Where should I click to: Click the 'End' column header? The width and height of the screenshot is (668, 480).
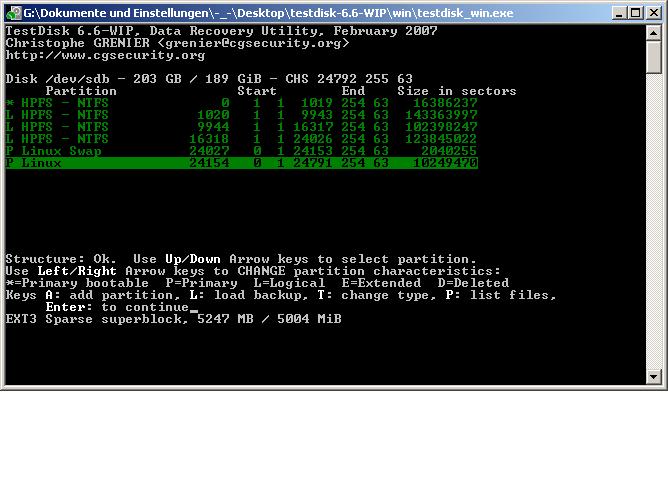353,91
